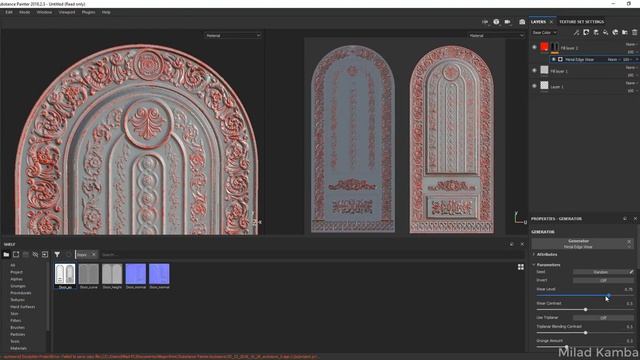Select the Filters category in Shelf

pos(16,321)
